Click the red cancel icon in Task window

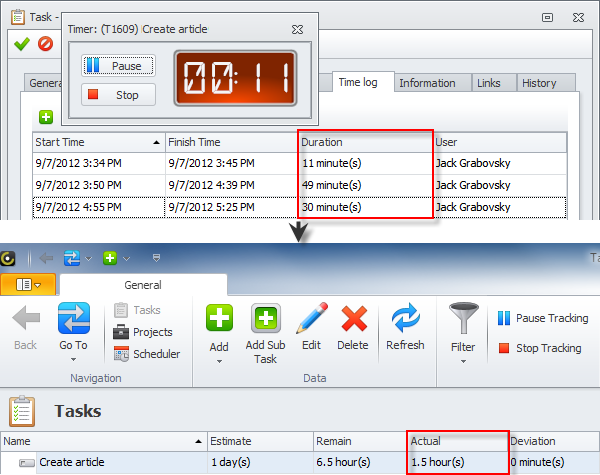click(45, 43)
